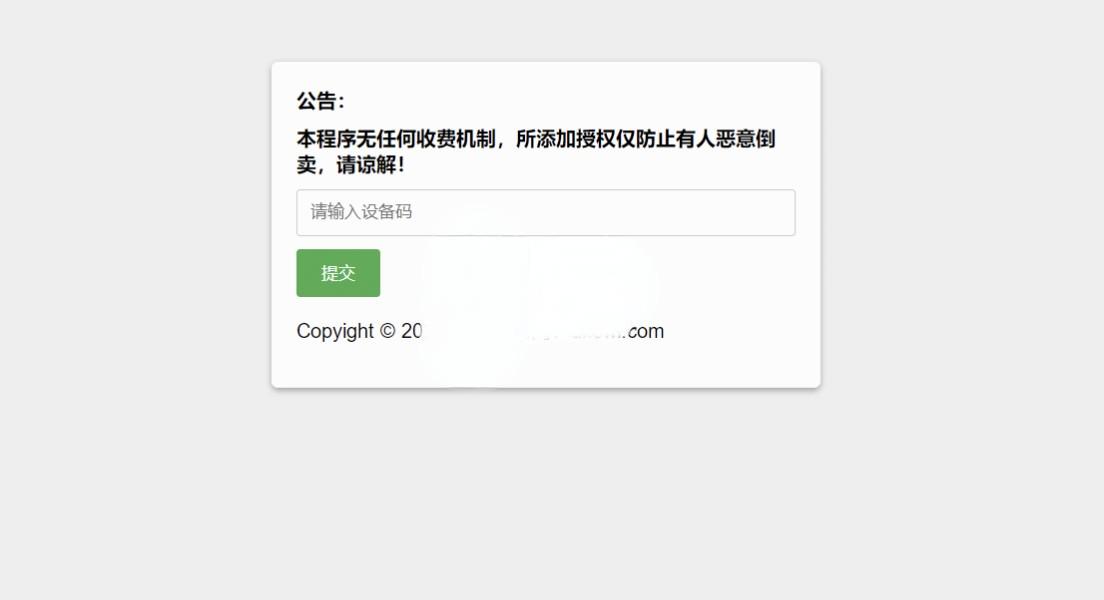Click the words 收费机制 in the notice
This screenshot has width=1104, height=600.
[456, 139]
